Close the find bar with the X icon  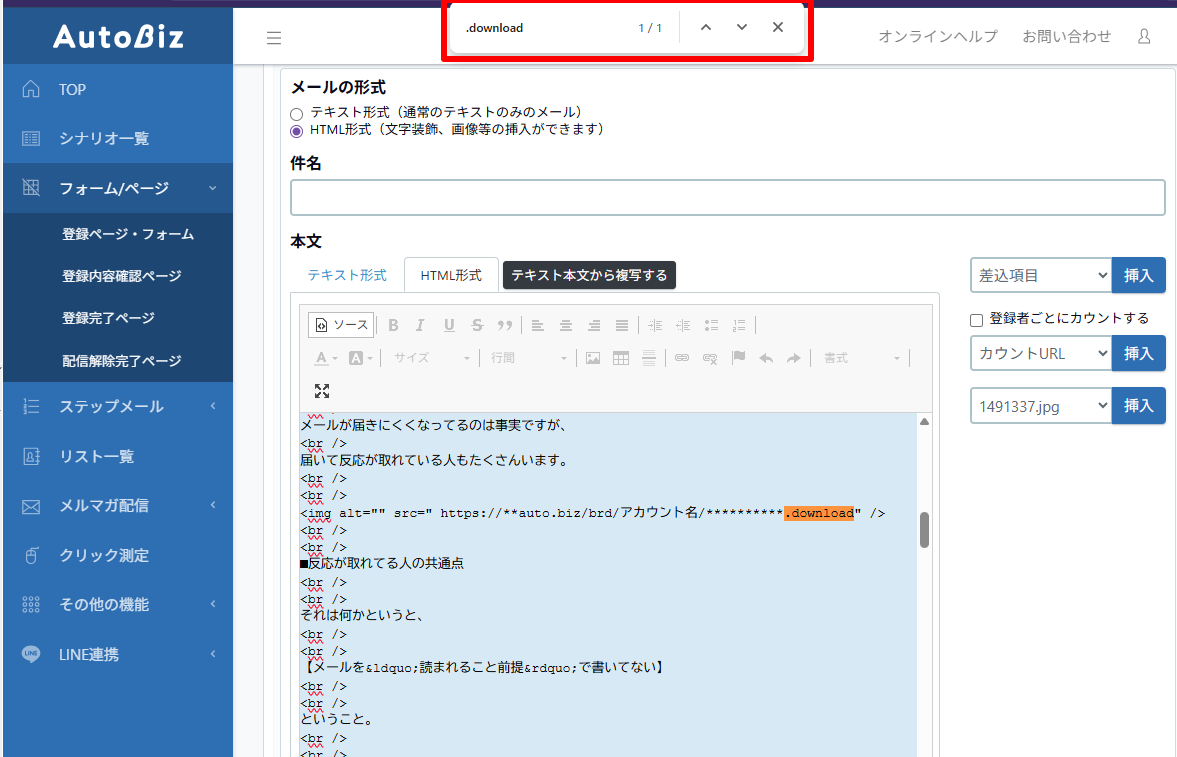click(777, 28)
